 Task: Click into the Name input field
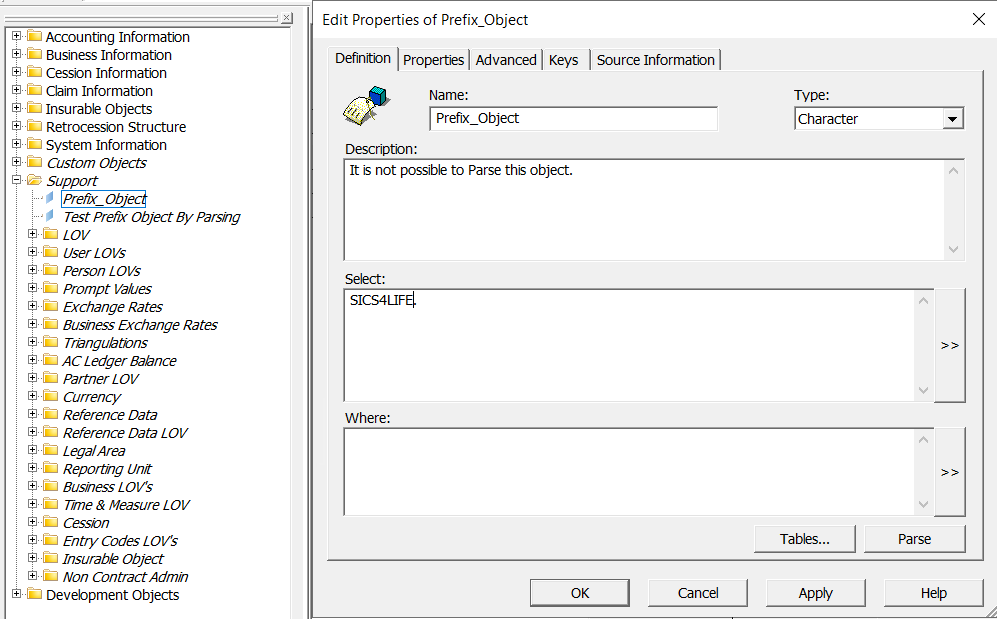point(574,118)
